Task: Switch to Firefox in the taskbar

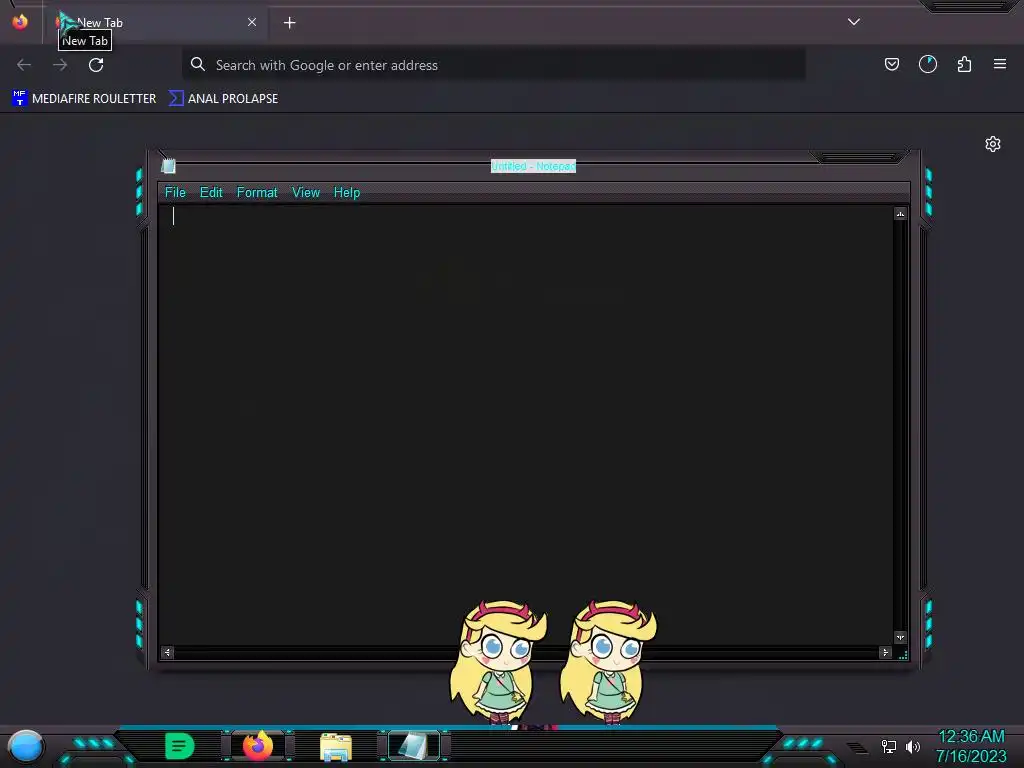Action: [258, 746]
